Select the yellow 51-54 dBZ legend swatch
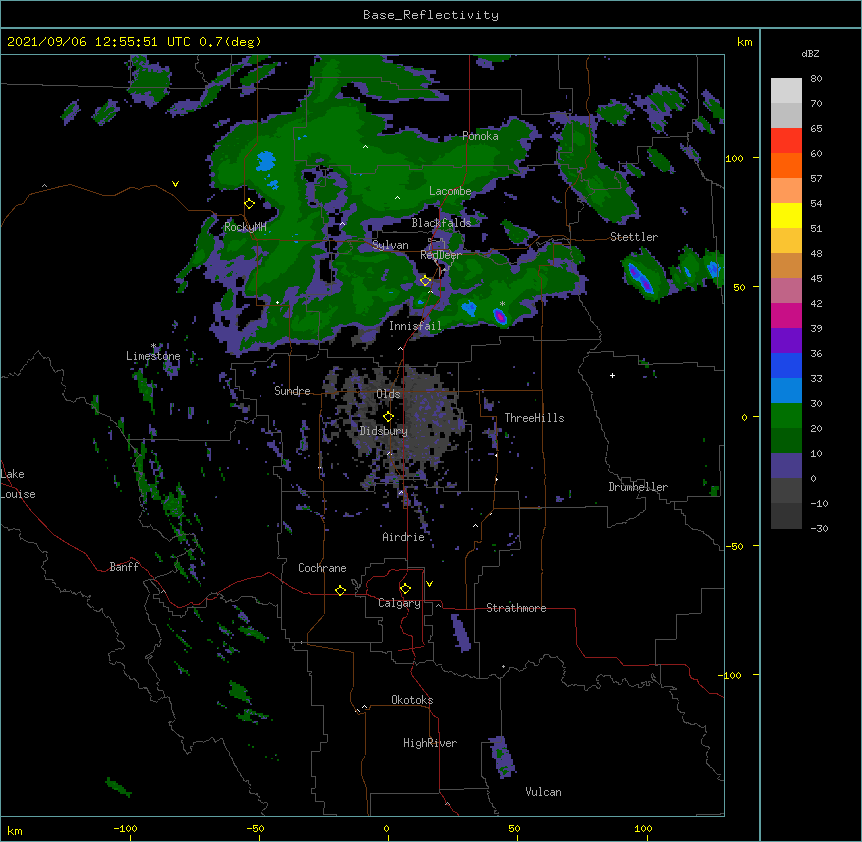The width and height of the screenshot is (862, 842). (786, 215)
